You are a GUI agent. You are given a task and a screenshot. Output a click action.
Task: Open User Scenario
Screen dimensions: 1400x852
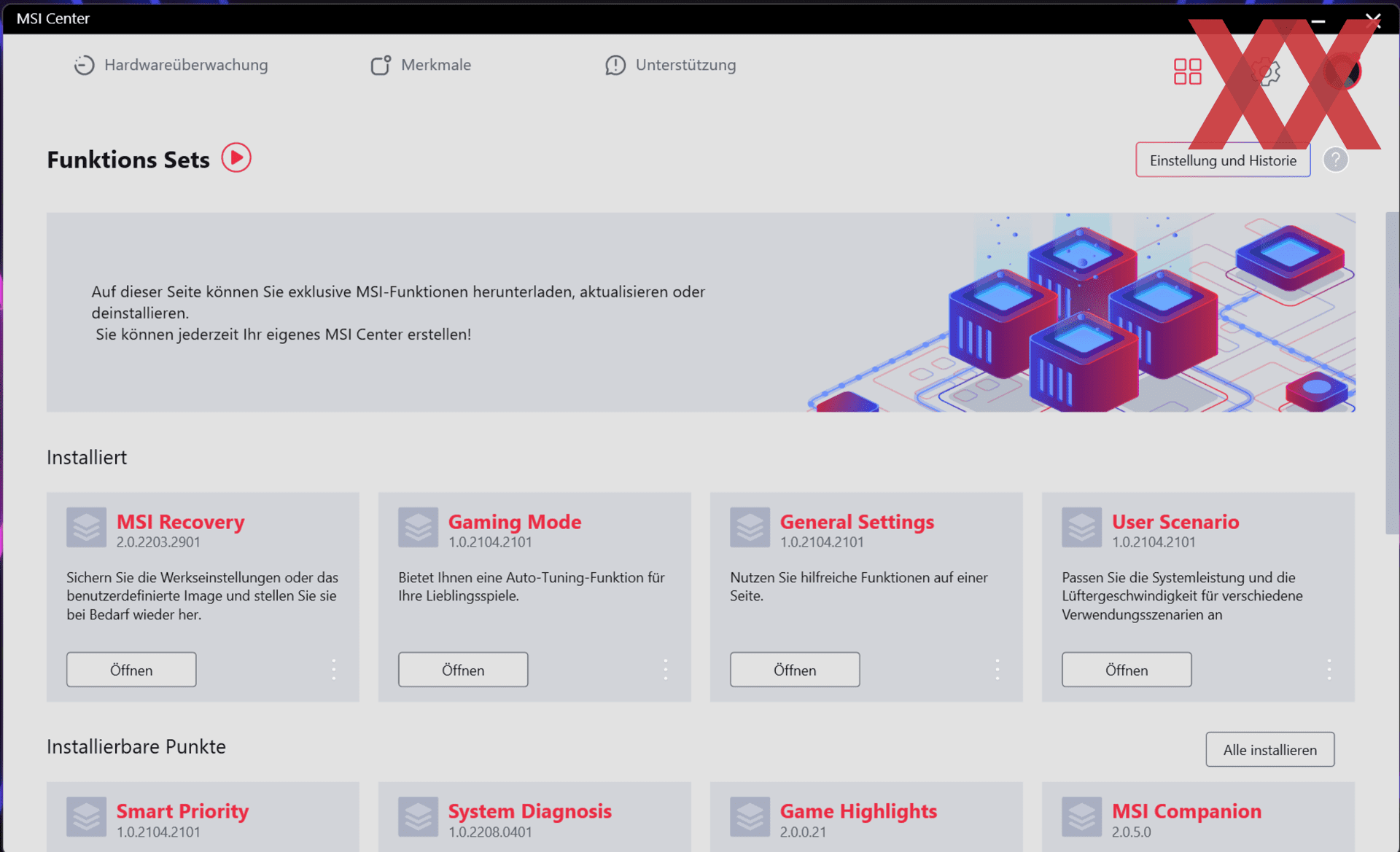click(x=1127, y=670)
